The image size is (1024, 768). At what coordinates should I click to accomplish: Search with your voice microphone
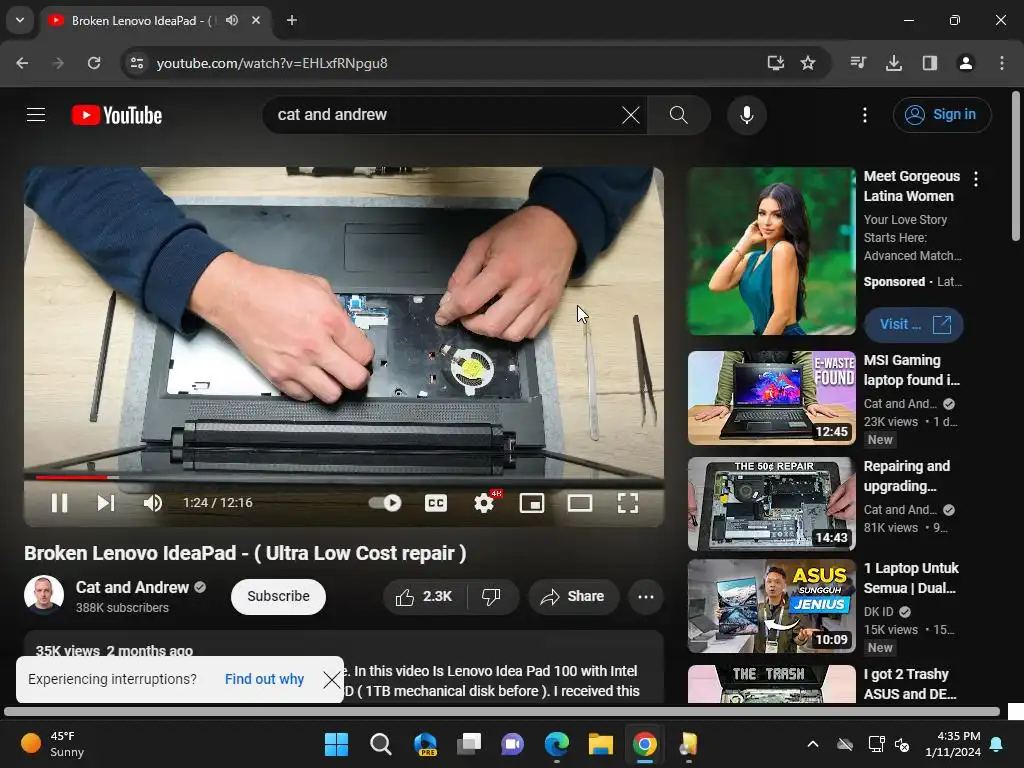(746, 115)
